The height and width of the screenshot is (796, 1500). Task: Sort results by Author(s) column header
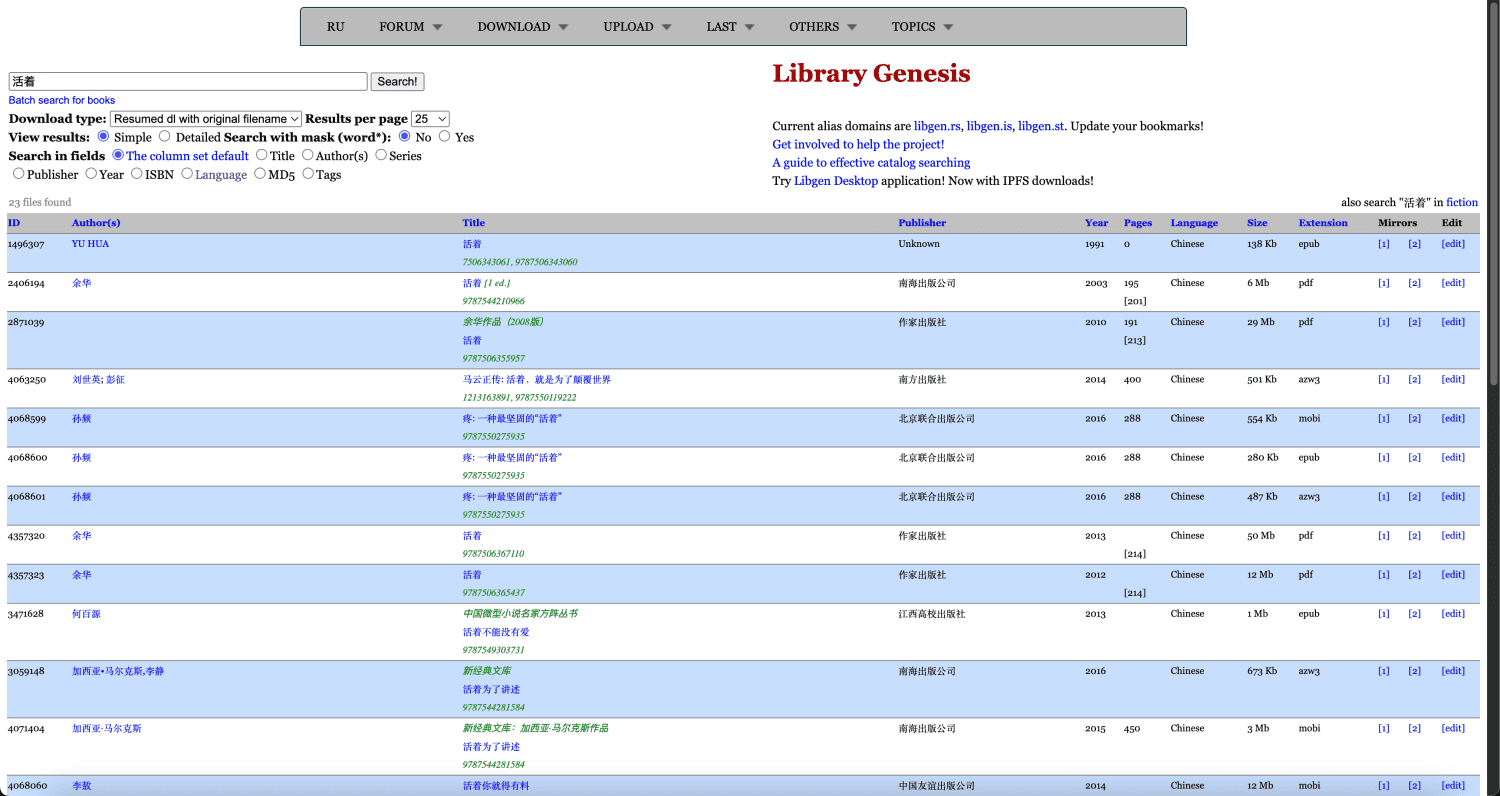[x=96, y=223]
